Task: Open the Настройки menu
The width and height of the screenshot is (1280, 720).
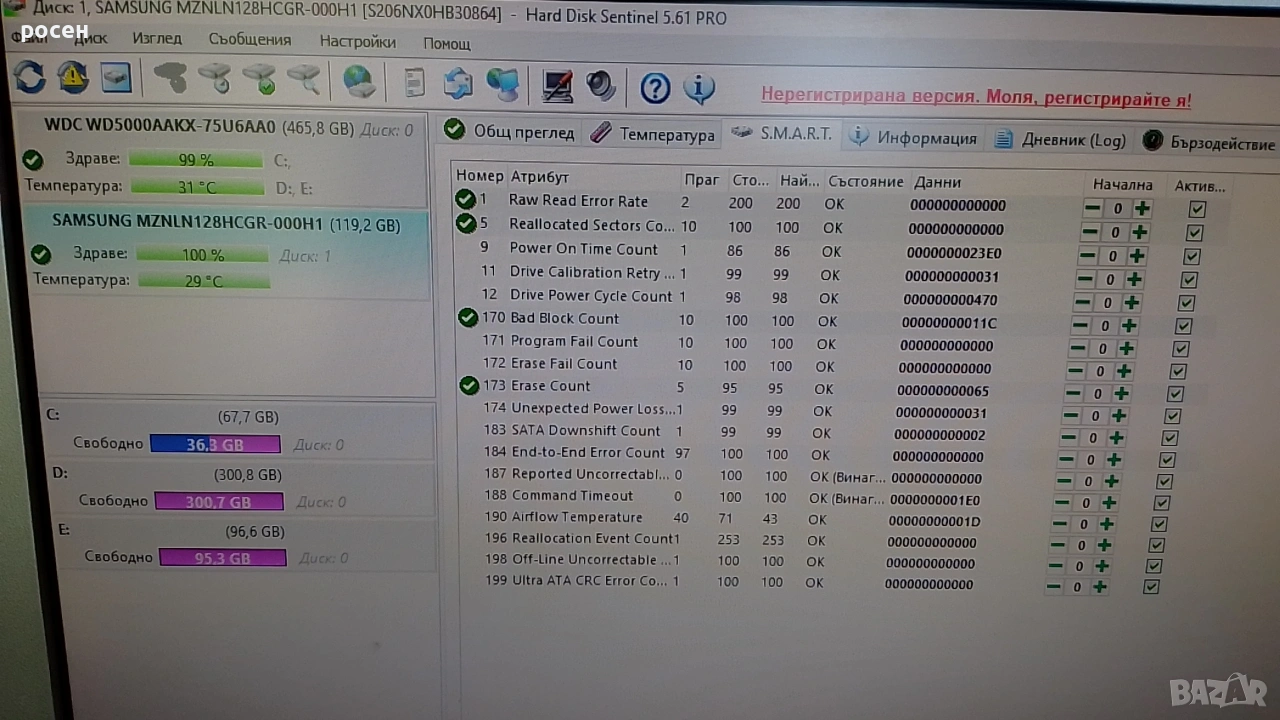Action: click(x=358, y=42)
